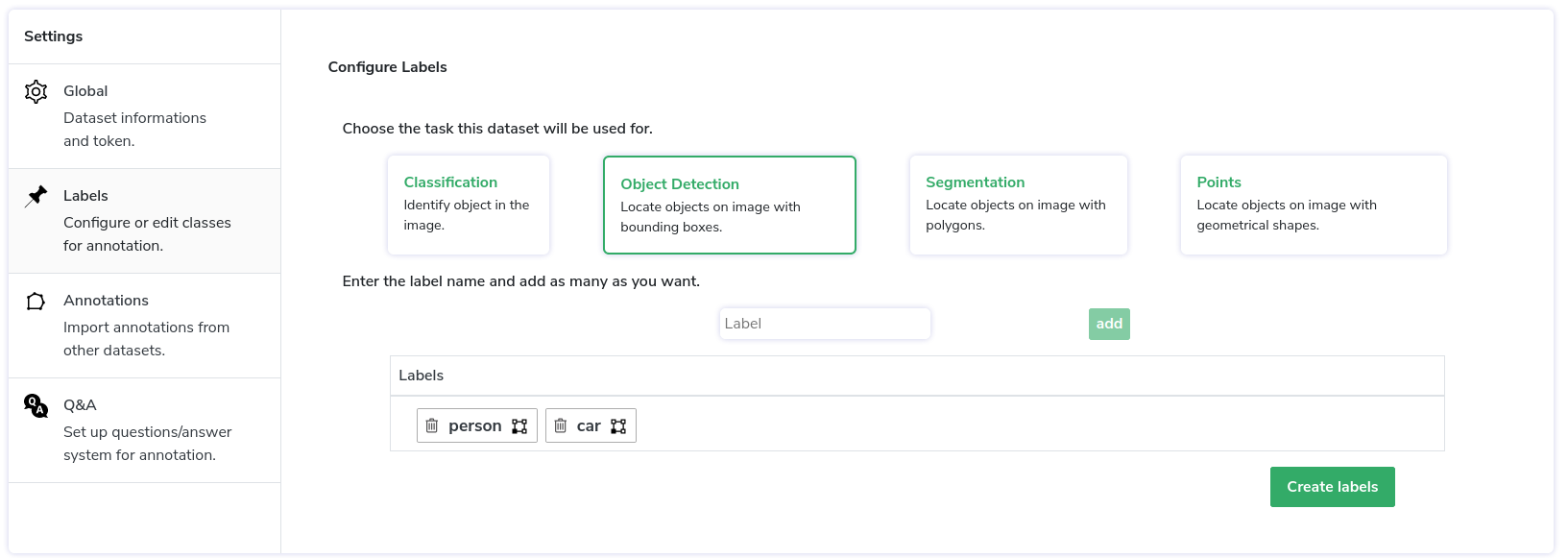Click bounding box icon on car label
Viewport: 1568px width, 558px height.
(618, 426)
